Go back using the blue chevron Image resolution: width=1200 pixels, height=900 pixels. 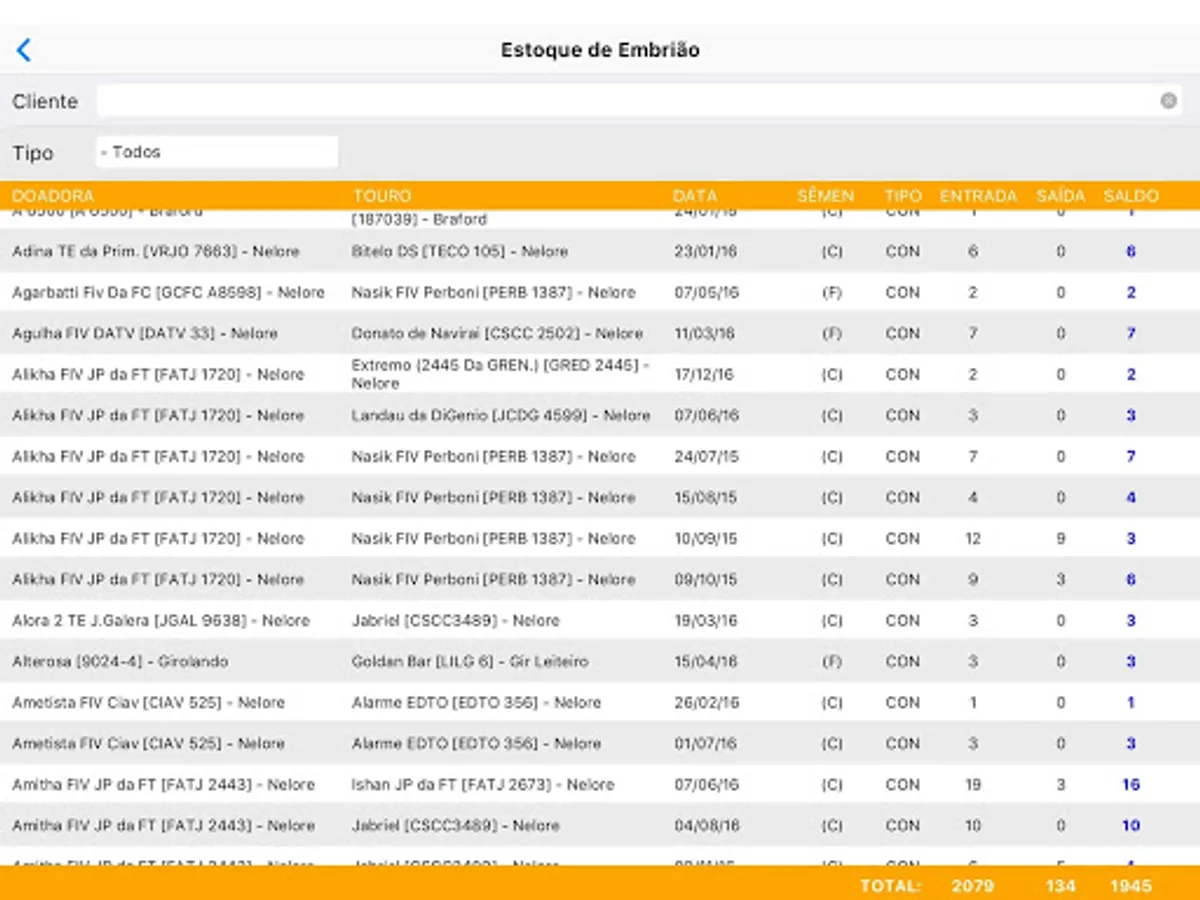click(24, 50)
